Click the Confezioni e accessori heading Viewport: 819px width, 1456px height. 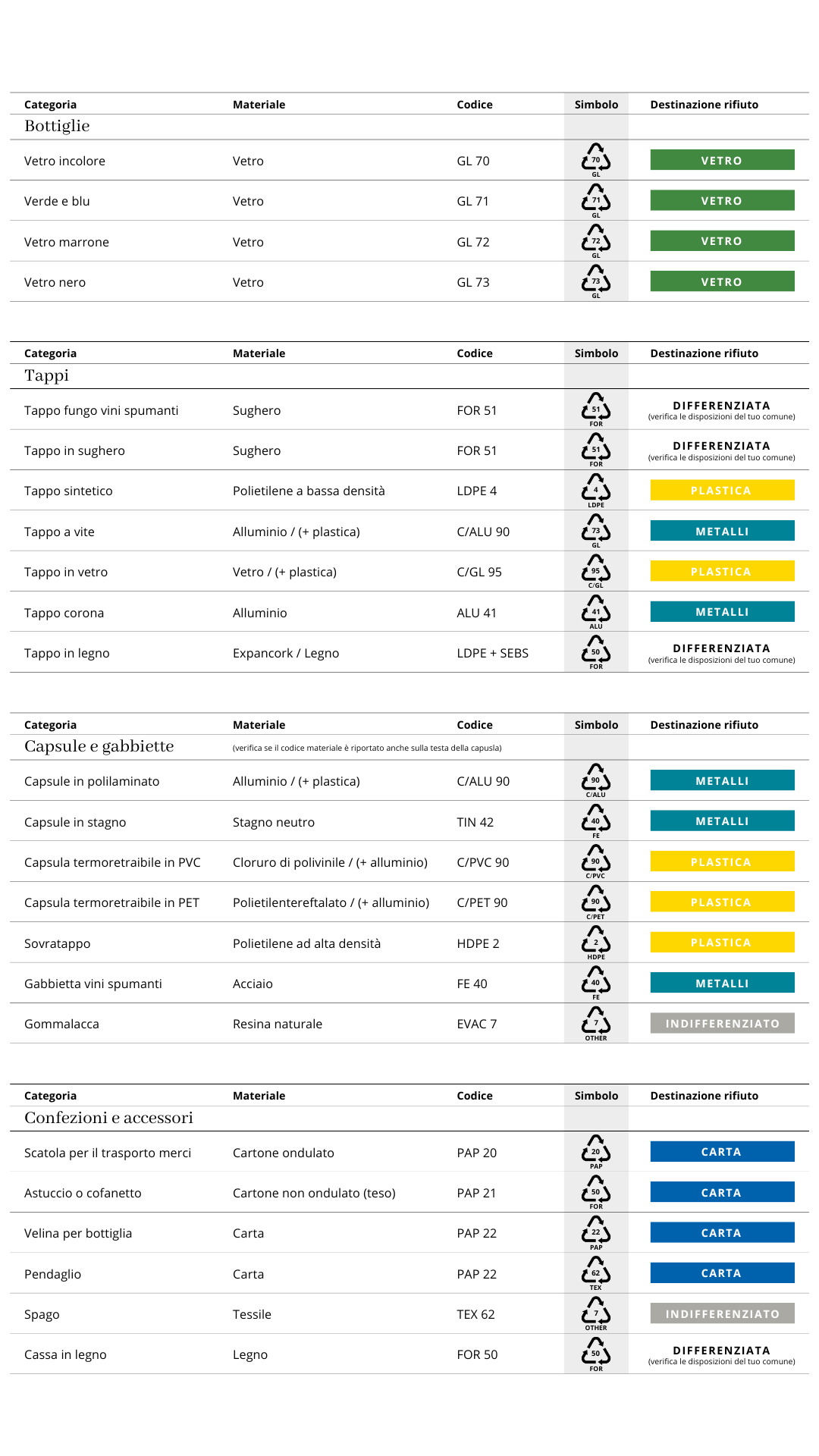(x=108, y=1118)
